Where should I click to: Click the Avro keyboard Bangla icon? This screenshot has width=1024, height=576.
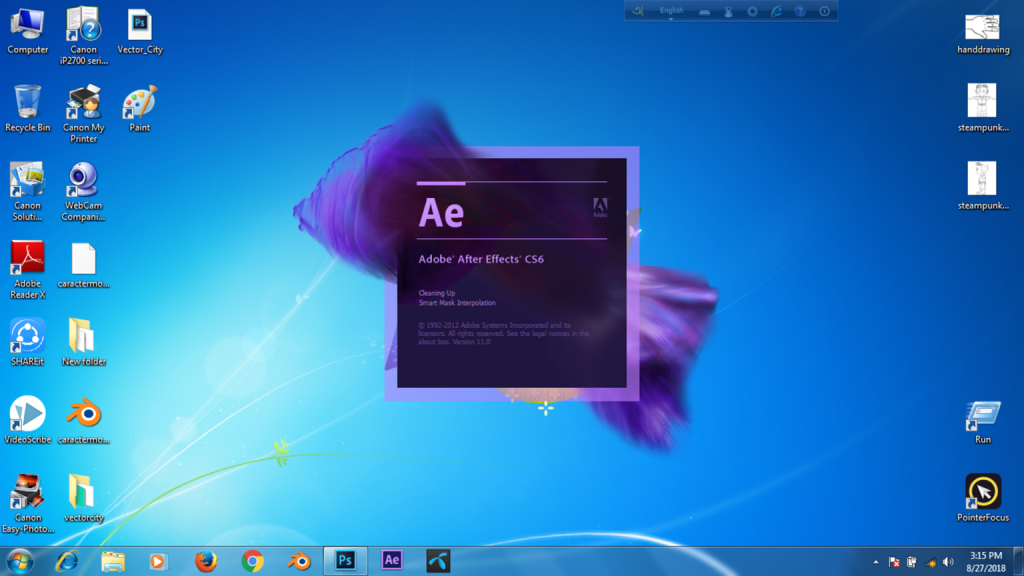[638, 11]
